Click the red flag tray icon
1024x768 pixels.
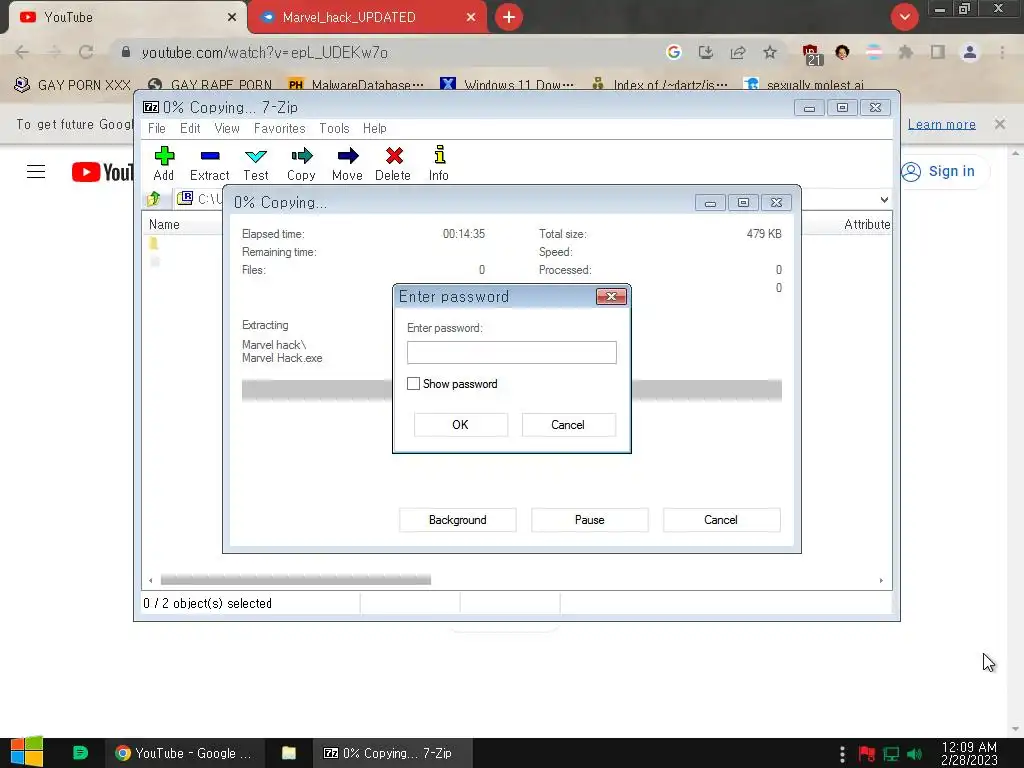coord(867,754)
